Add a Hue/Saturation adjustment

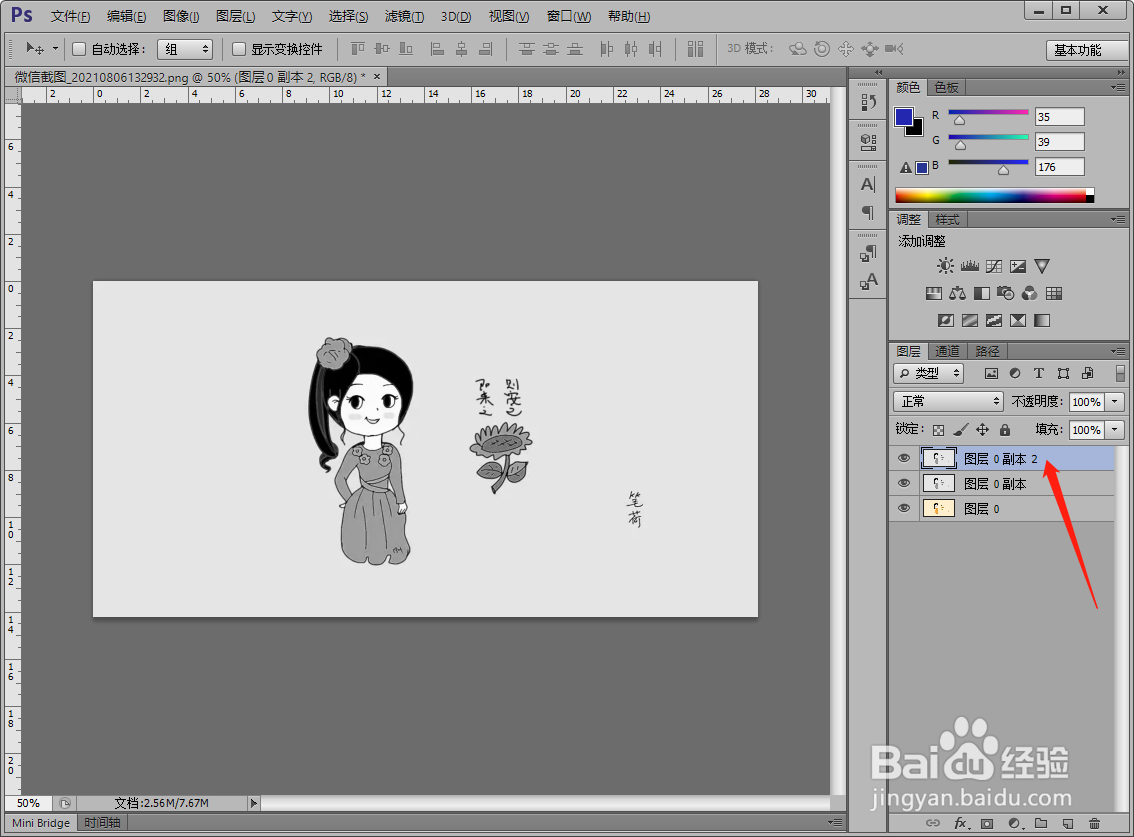coord(934,293)
